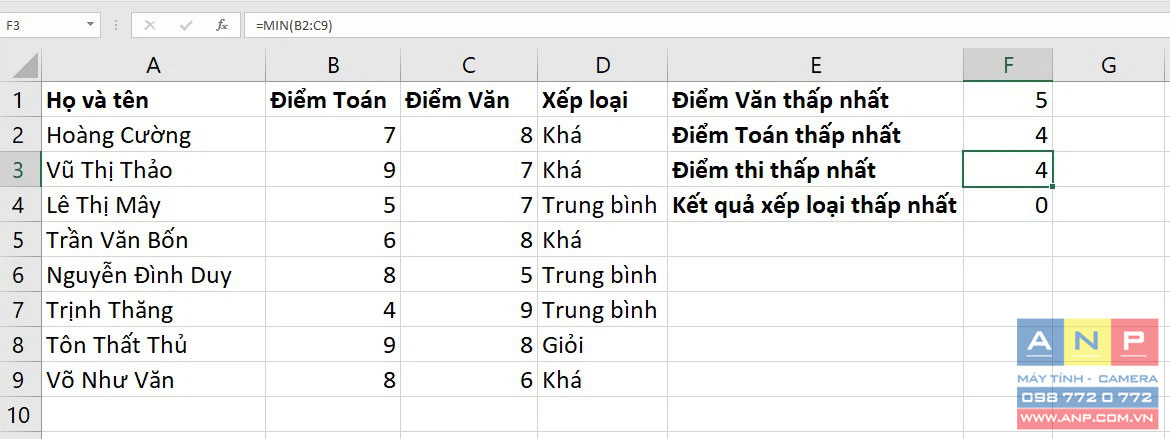Image resolution: width=1170 pixels, height=439 pixels.
Task: Select cell F4 showing value 0
Action: pos(1008,205)
